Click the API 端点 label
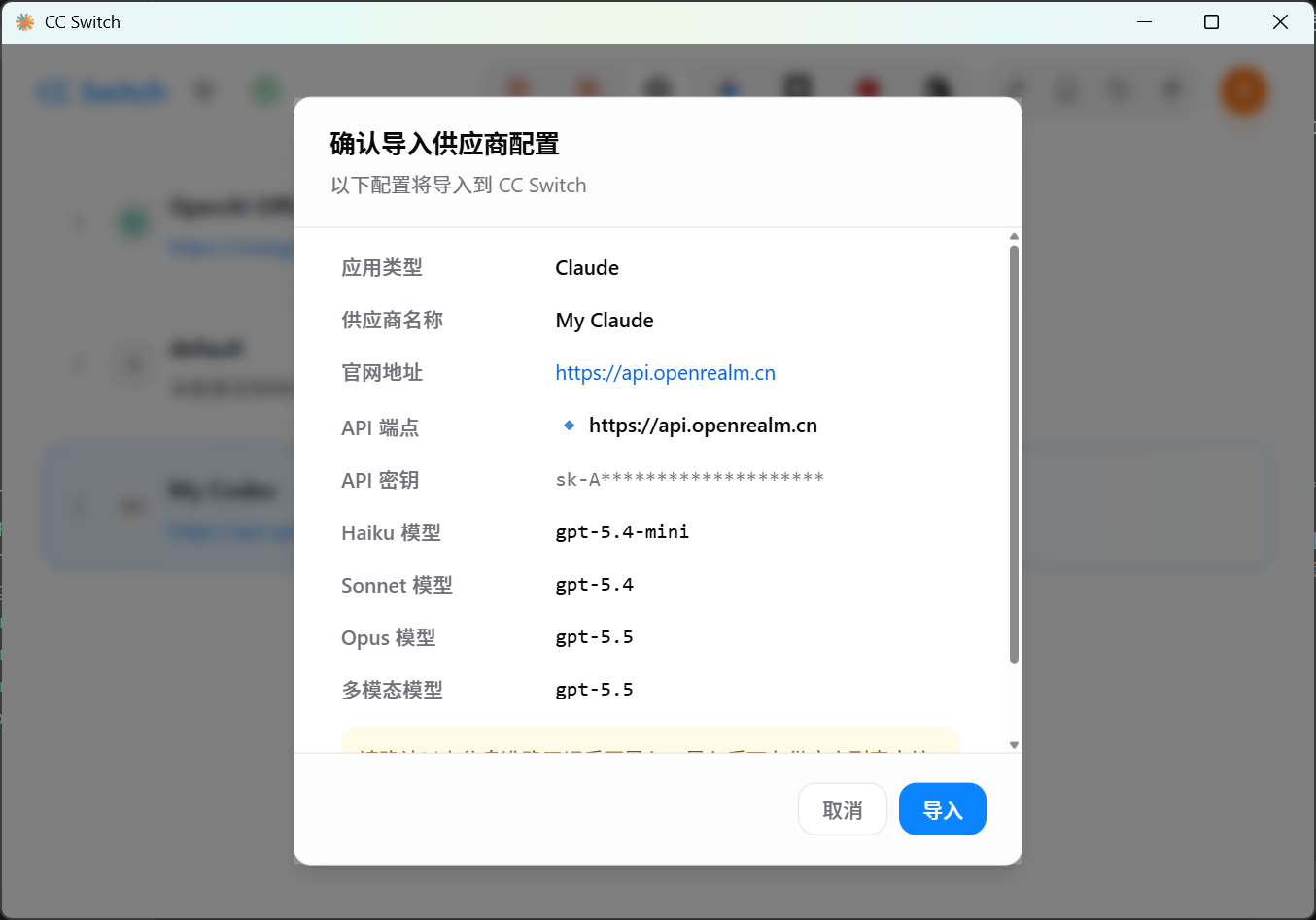 pyautogui.click(x=380, y=427)
